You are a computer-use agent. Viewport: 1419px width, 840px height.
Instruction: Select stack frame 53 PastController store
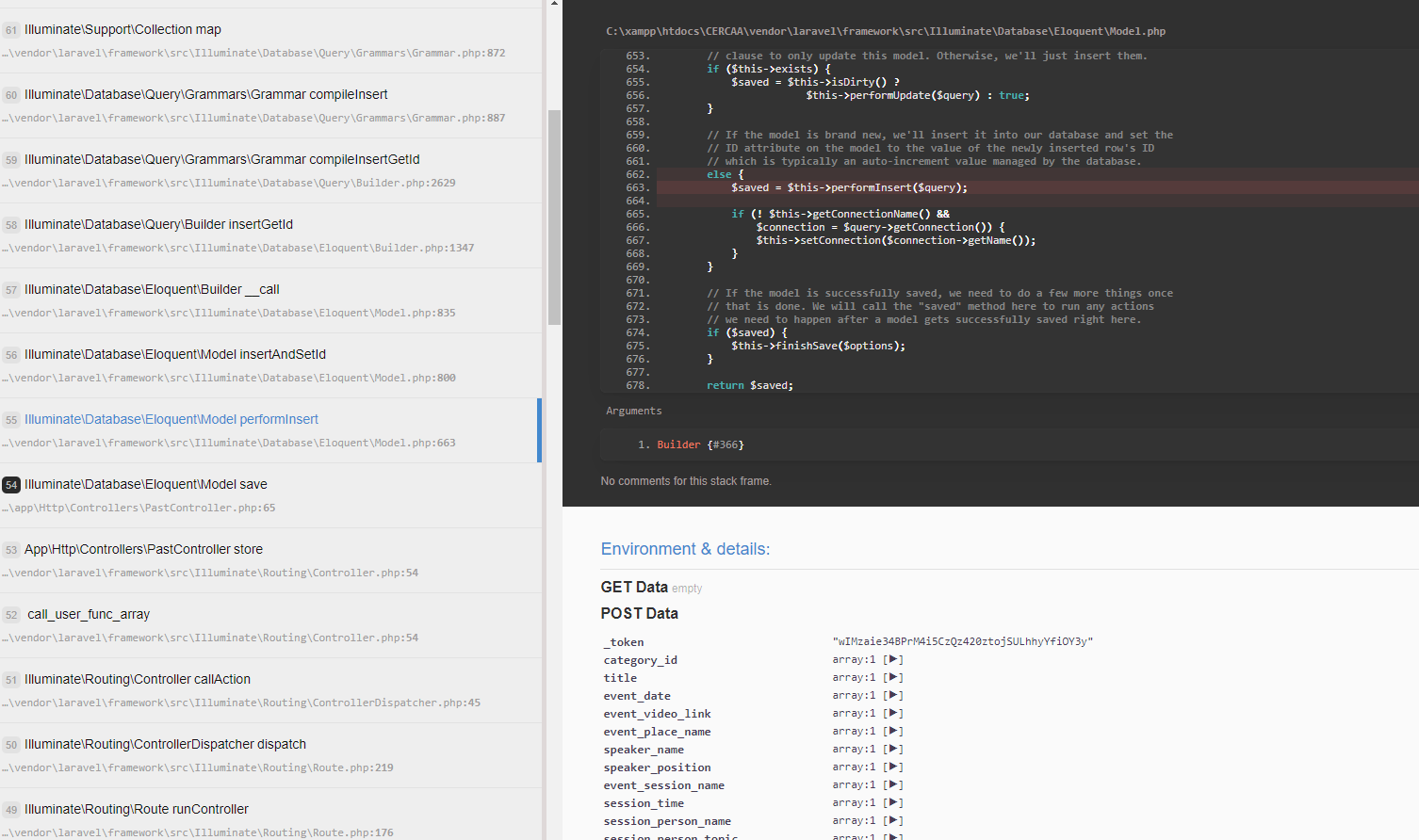(270, 560)
